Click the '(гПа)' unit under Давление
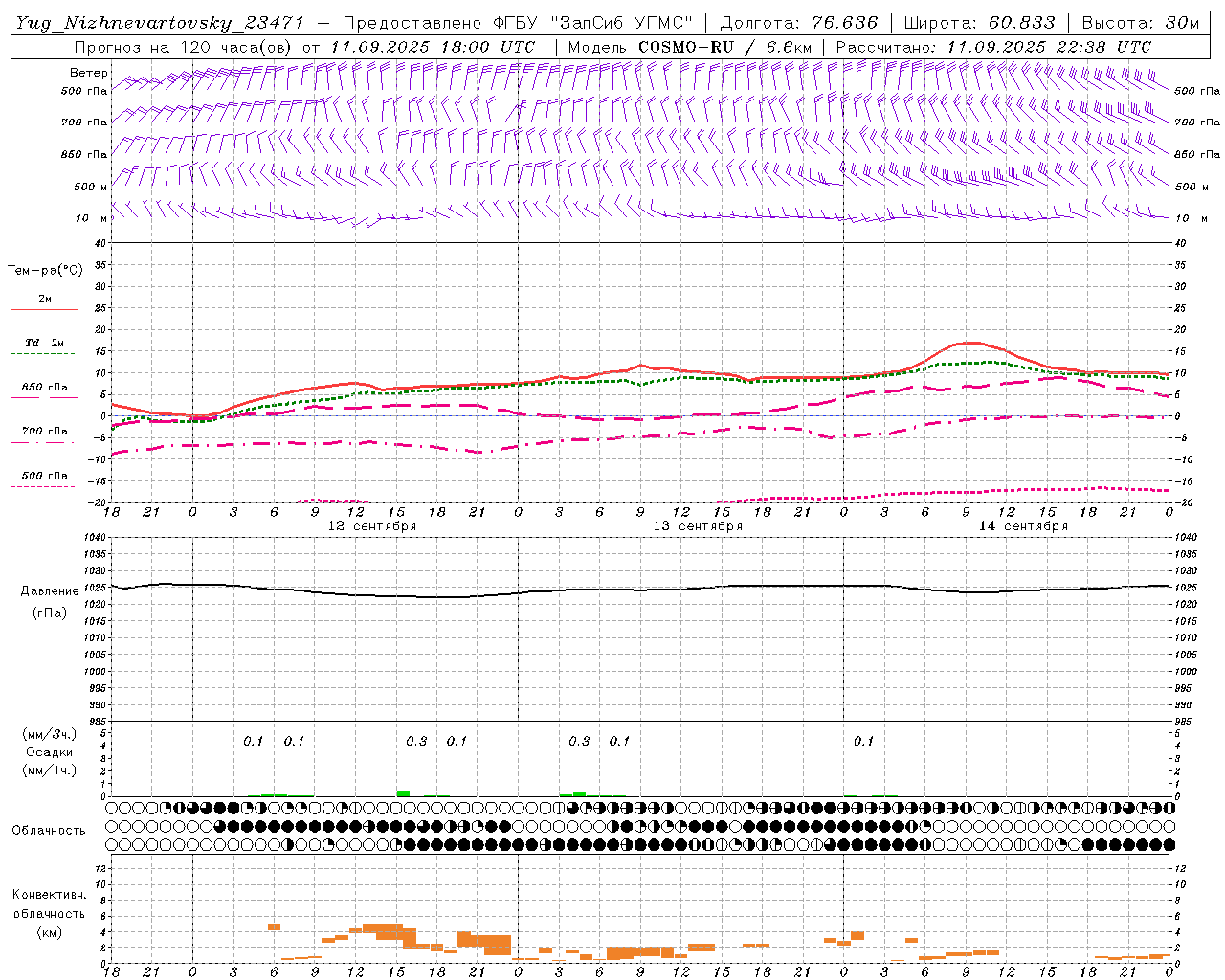The width and height of the screenshot is (1225, 980). point(50,612)
